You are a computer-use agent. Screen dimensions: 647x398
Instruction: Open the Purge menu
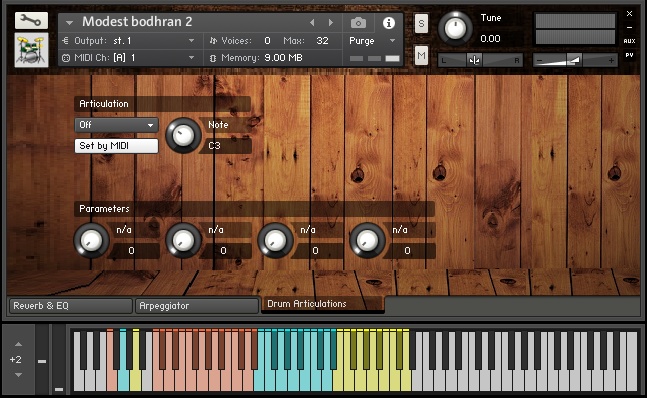[373, 41]
